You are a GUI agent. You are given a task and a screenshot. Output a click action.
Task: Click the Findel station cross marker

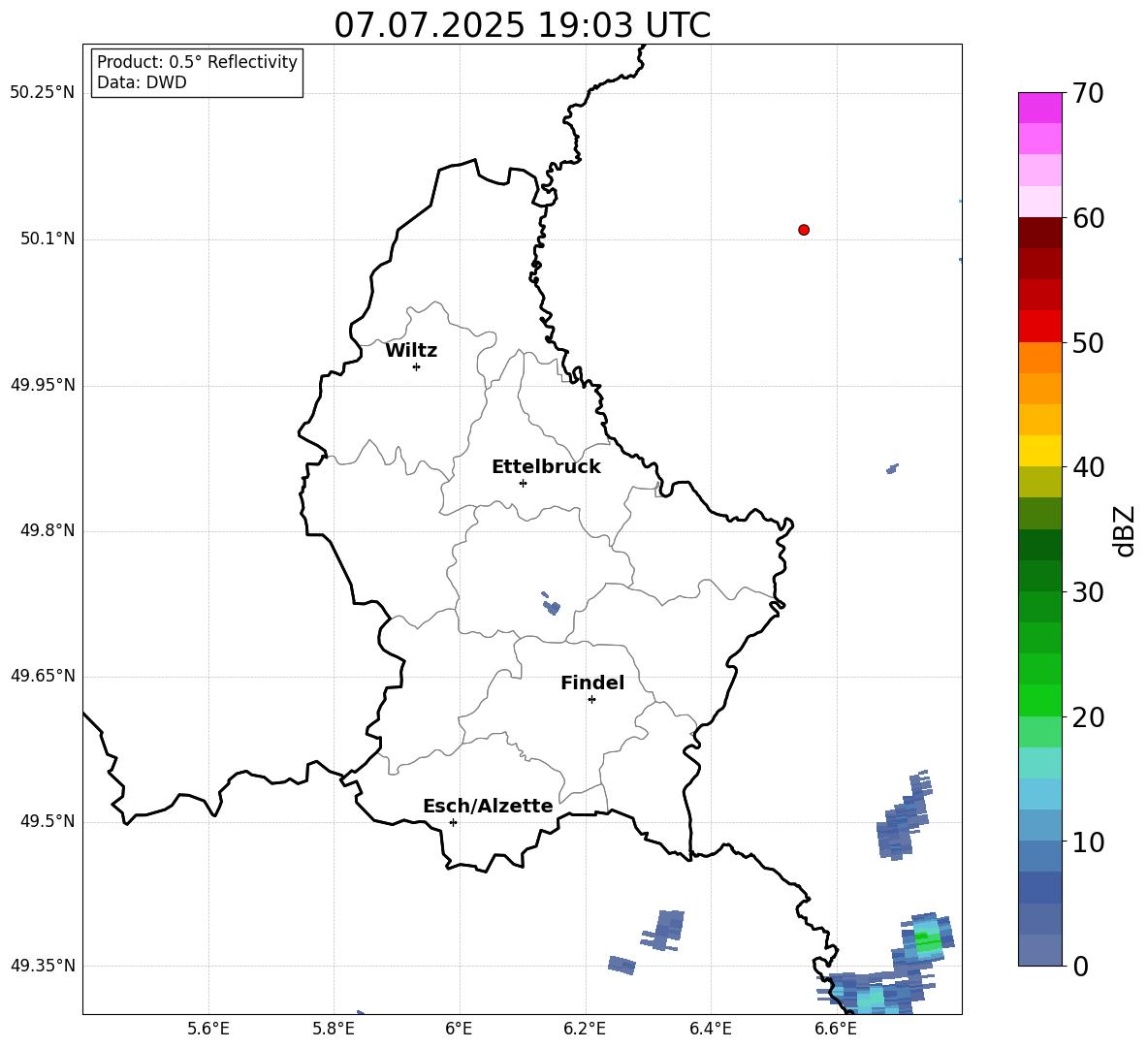pyautogui.click(x=591, y=700)
